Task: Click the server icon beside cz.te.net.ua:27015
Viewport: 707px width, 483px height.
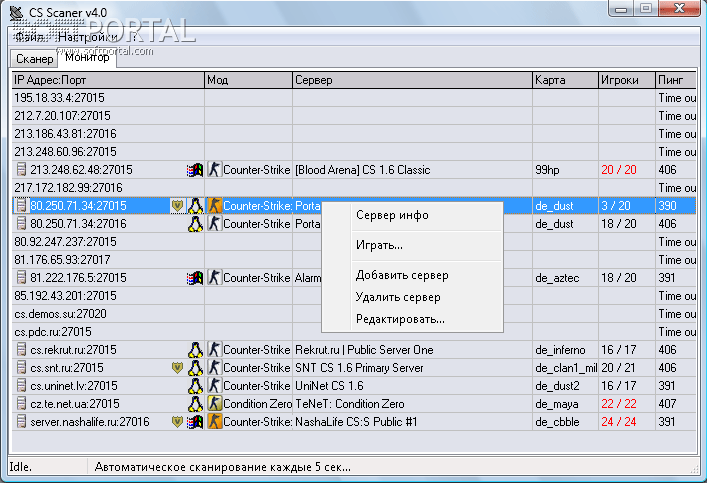Action: click(x=21, y=404)
